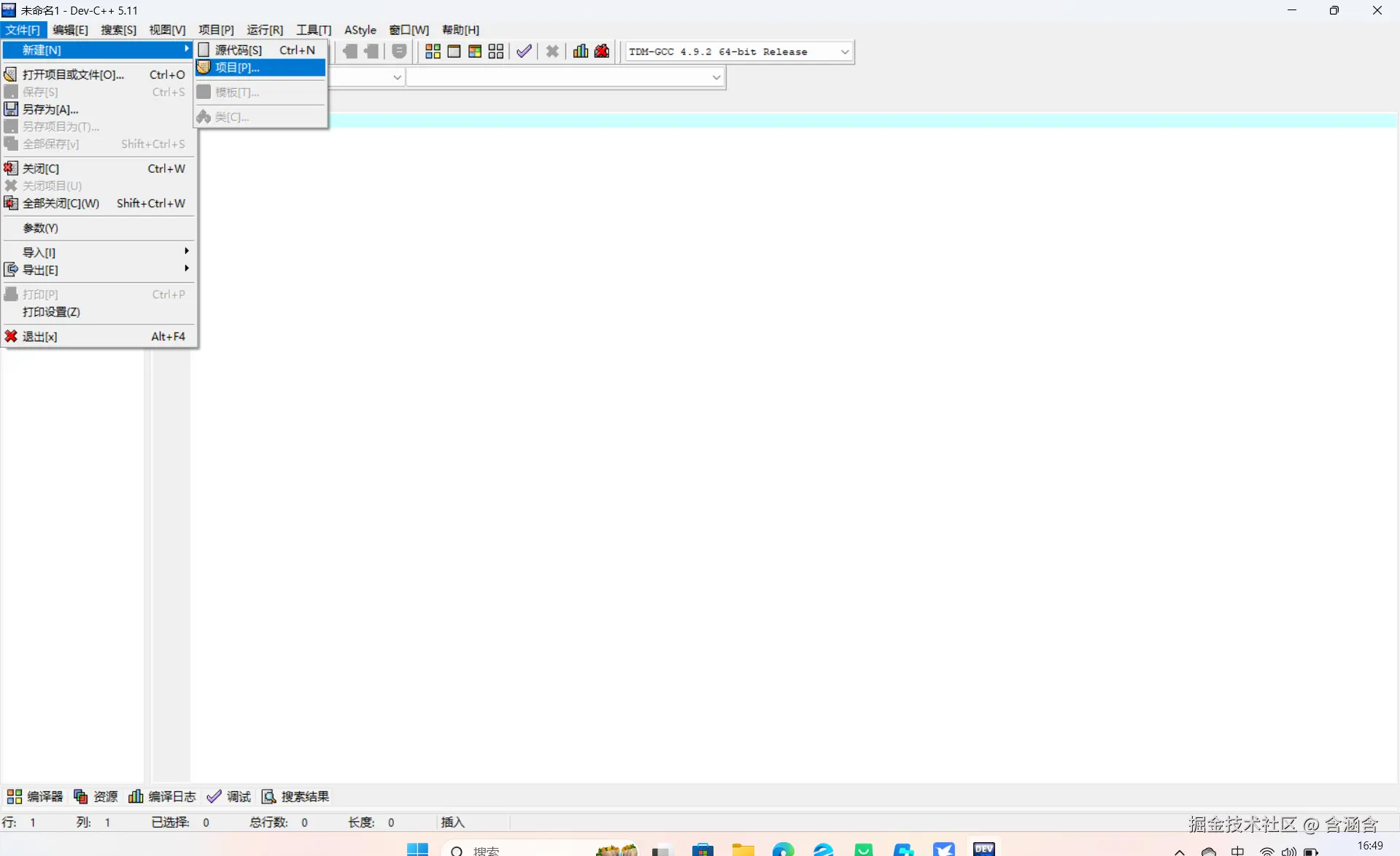1400x856 pixels.
Task: Open 打印设置(Z) menu entry
Action: pos(98,312)
